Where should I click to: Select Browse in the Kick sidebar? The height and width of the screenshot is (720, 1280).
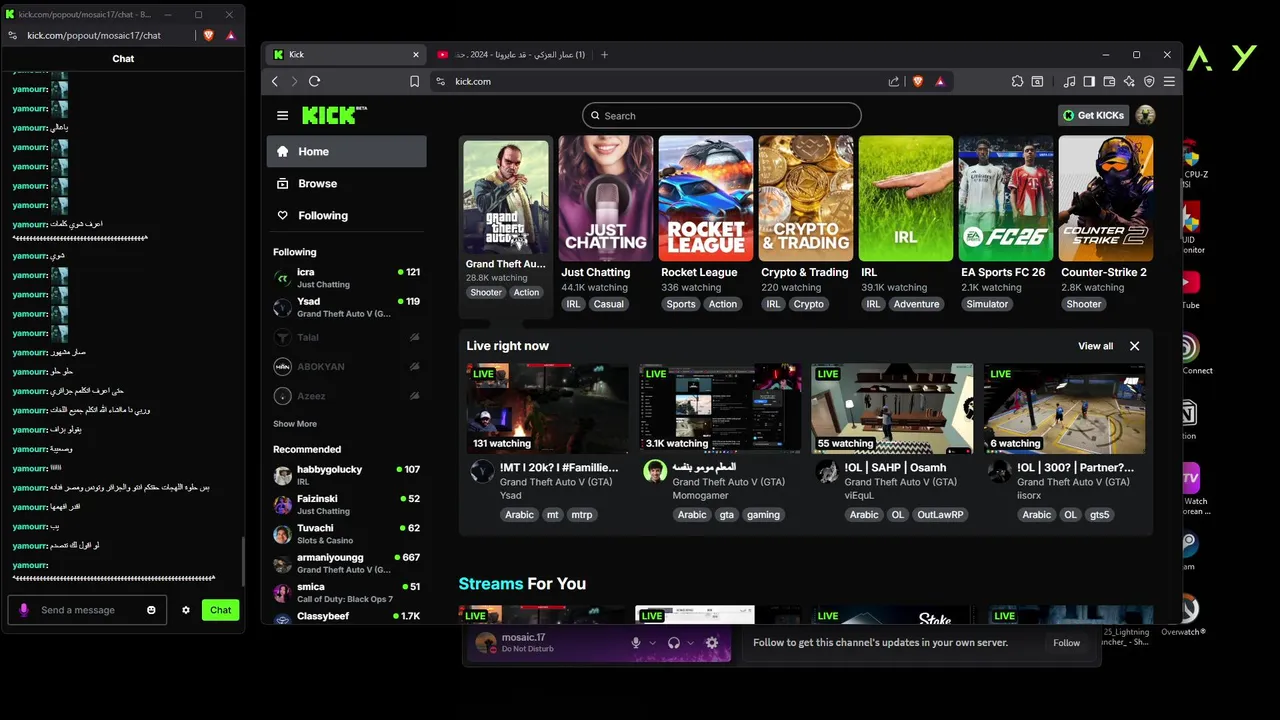click(x=346, y=183)
